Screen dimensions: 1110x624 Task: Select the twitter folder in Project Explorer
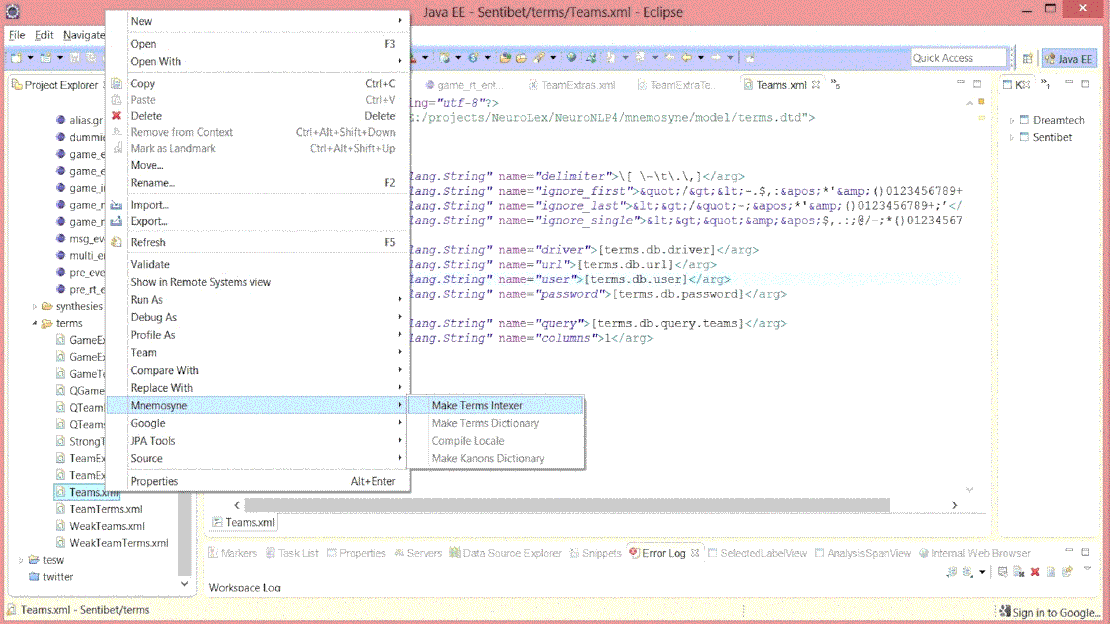point(57,577)
